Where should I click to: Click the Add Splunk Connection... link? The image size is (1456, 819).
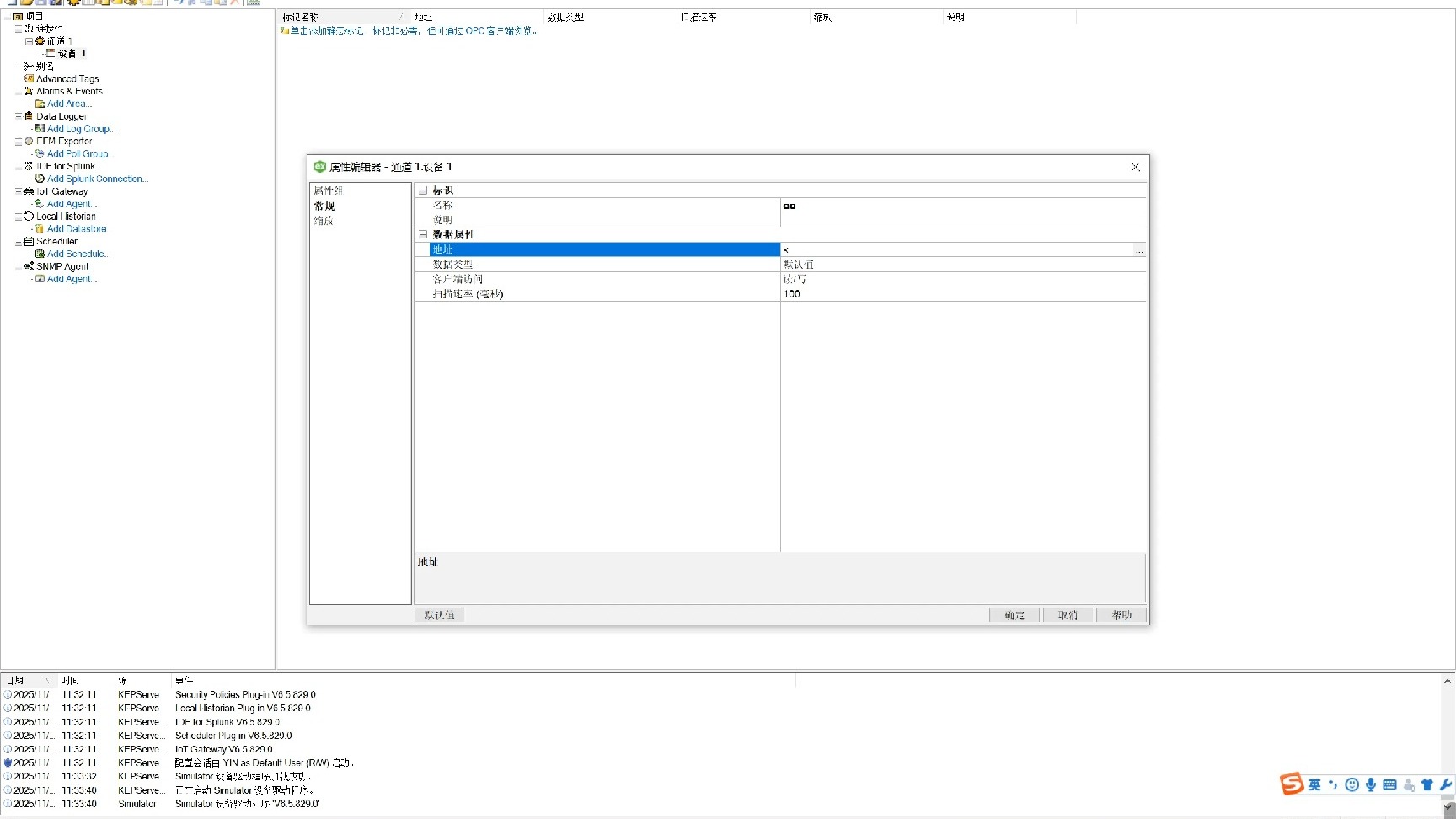[x=98, y=179]
